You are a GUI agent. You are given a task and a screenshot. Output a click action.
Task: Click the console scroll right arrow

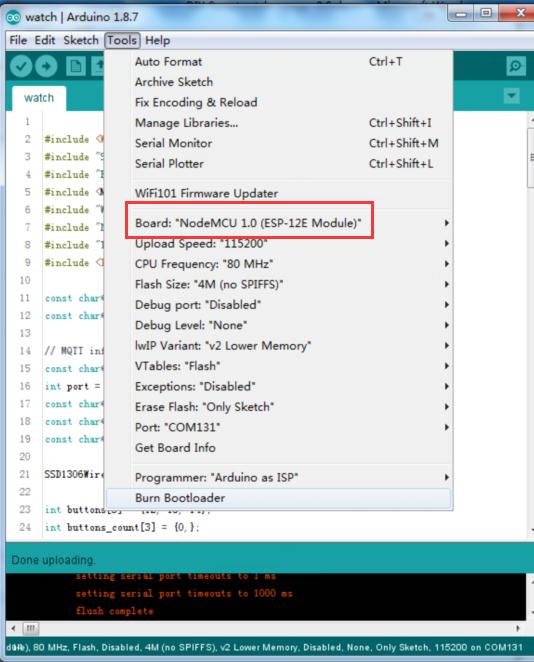[x=518, y=628]
